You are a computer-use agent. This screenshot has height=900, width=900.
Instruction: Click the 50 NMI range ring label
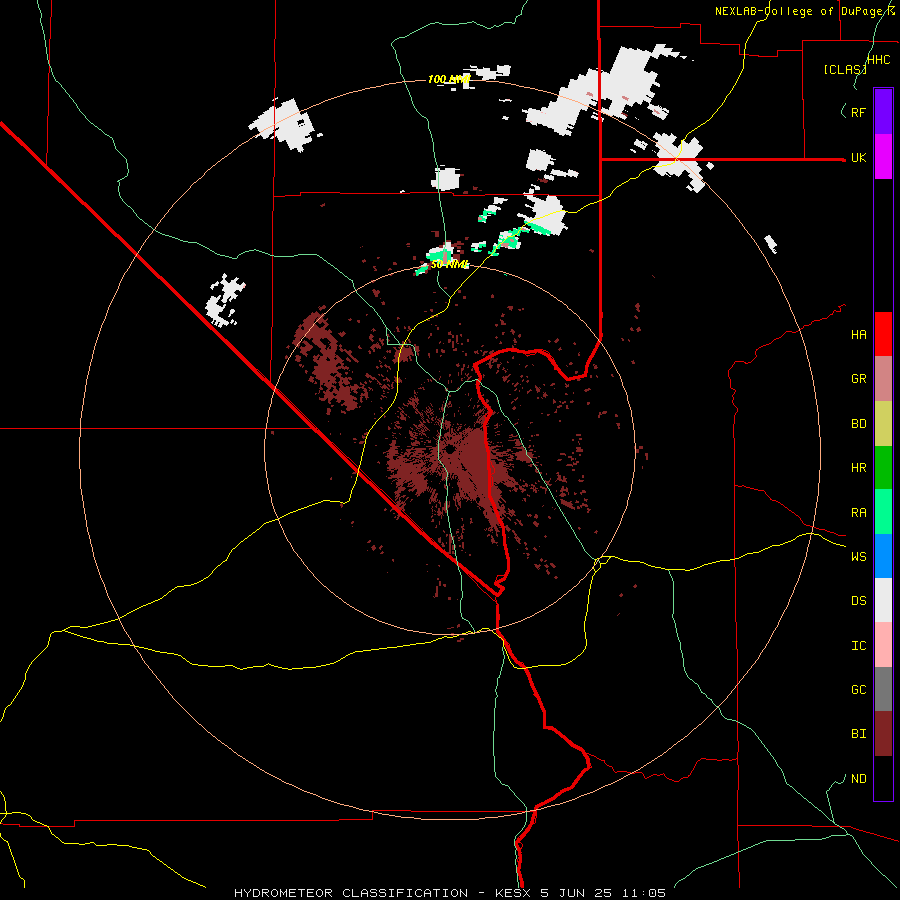[x=449, y=264]
